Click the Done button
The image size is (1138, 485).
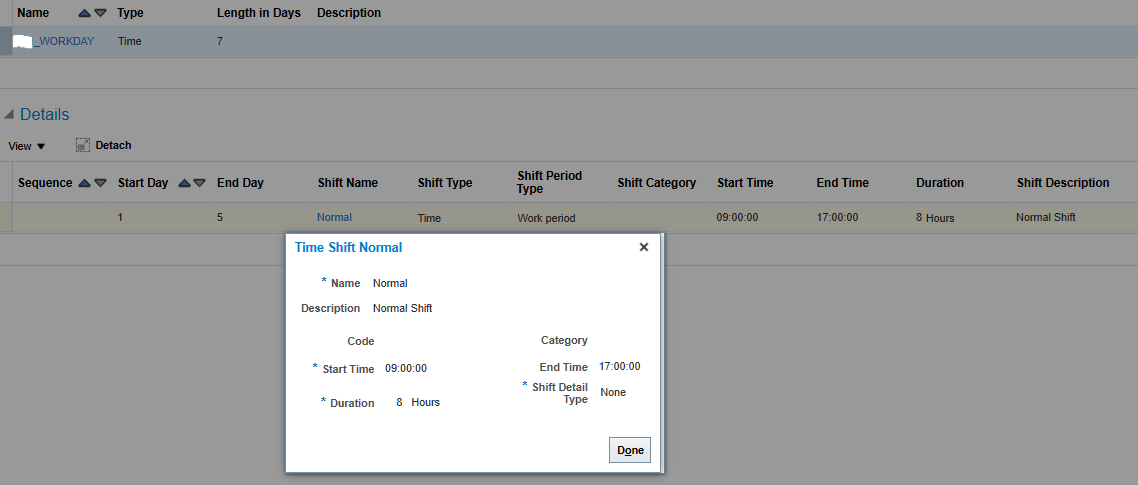pos(630,450)
